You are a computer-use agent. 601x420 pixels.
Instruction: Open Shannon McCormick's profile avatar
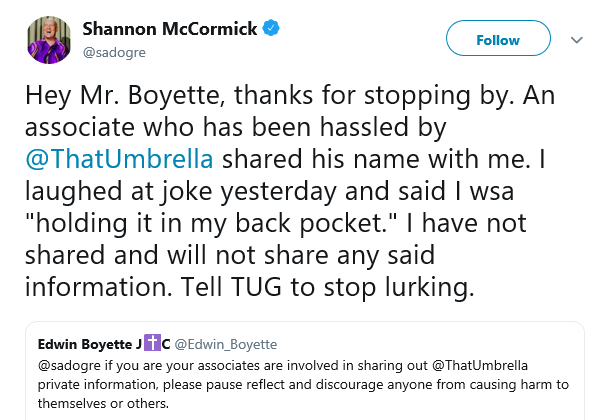[x=49, y=39]
